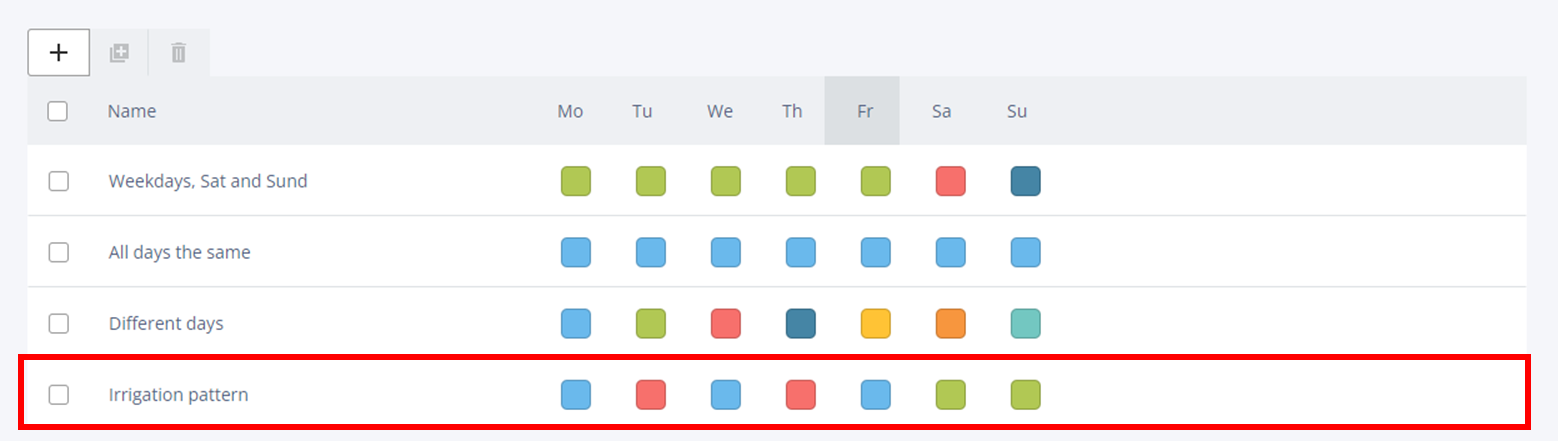Click the teal Sunday swatch in Different days

pyautogui.click(x=1026, y=323)
